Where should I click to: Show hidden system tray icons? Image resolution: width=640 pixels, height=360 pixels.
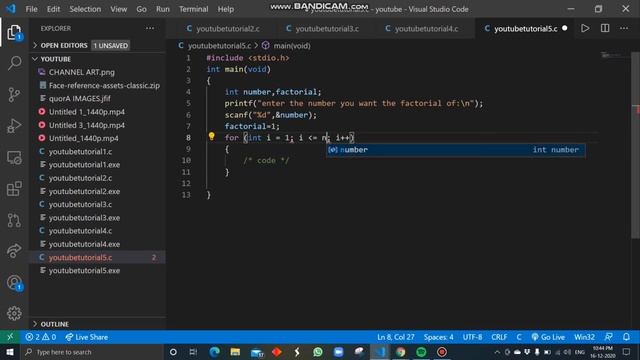pyautogui.click(x=497, y=352)
